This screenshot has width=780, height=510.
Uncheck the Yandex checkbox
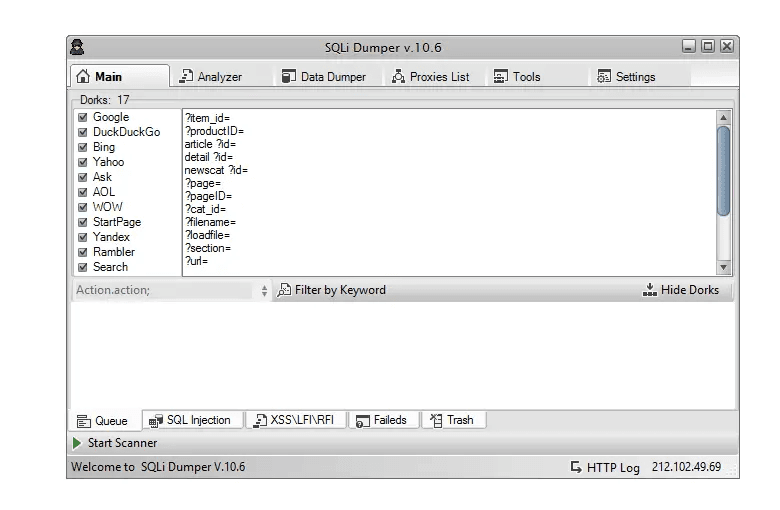point(83,237)
